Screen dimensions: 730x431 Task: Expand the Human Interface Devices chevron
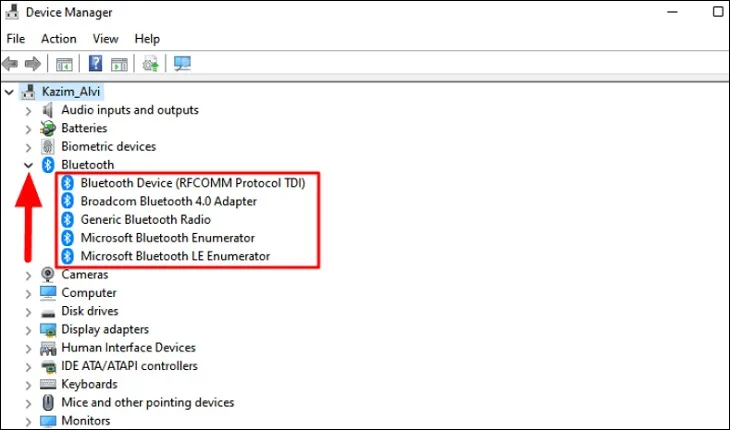click(28, 349)
